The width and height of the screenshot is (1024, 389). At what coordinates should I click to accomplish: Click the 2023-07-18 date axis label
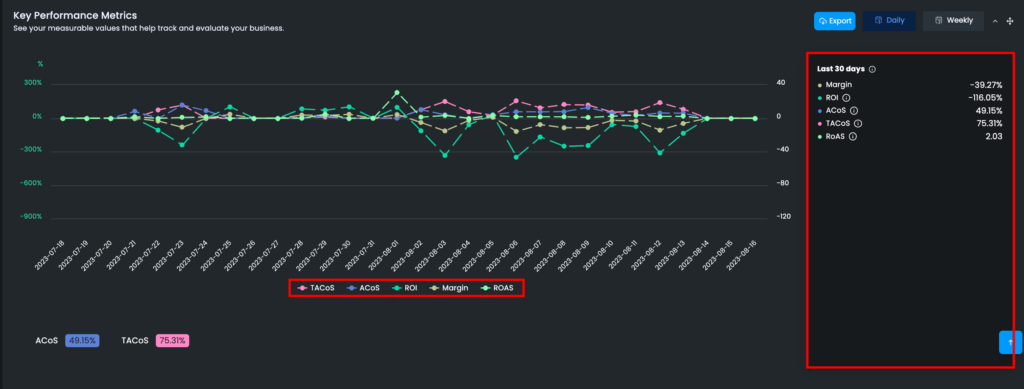click(x=50, y=254)
